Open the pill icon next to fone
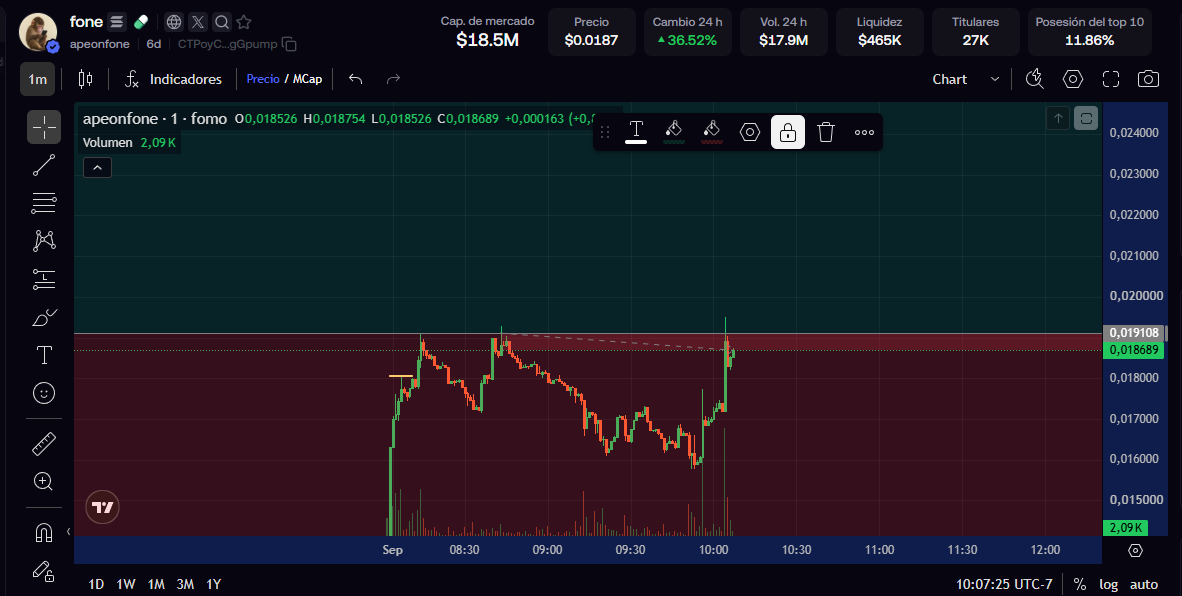The height and width of the screenshot is (596, 1182). click(140, 22)
